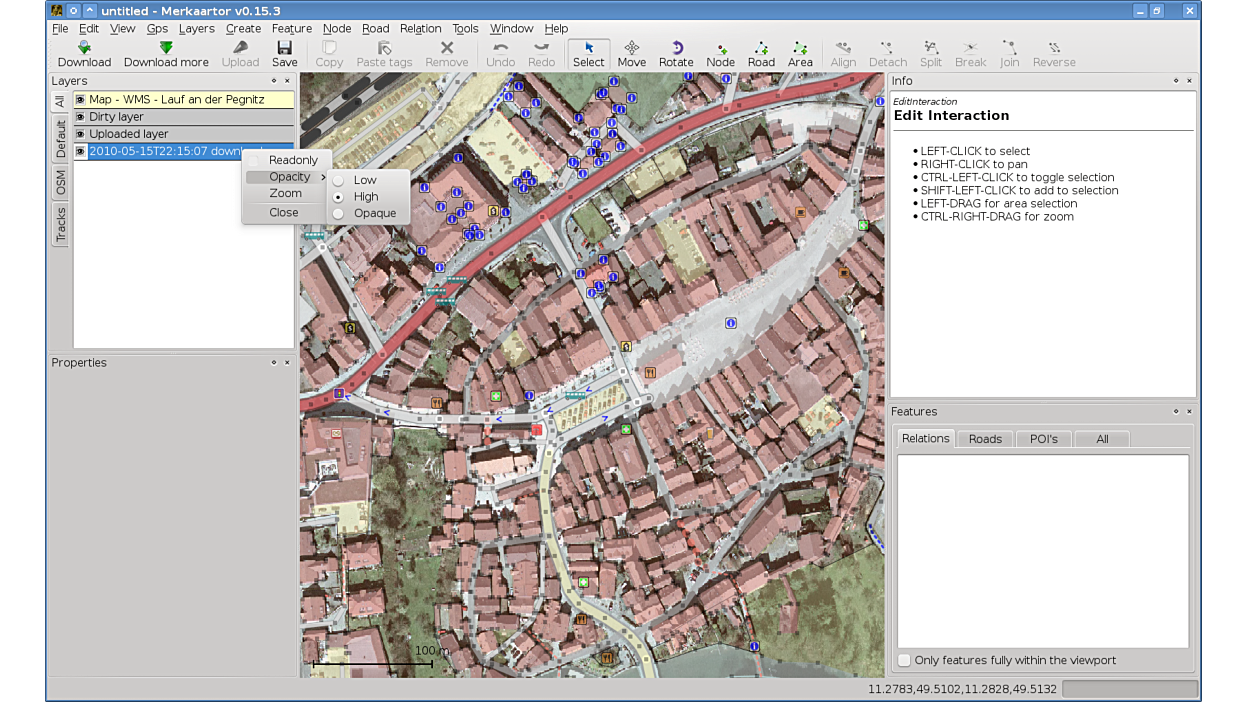Set layer opacity to Opaque

[x=374, y=213]
